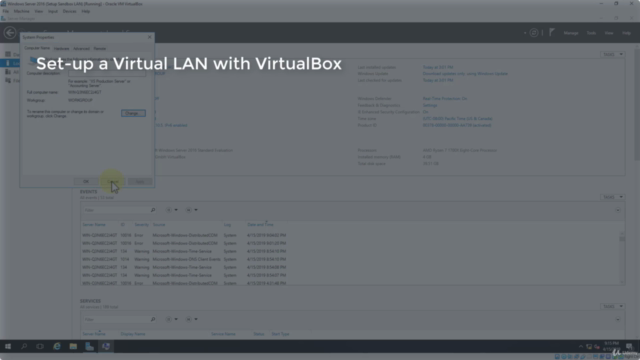
Task: Open the VirtualBox Input menu
Action: (x=53, y=11)
